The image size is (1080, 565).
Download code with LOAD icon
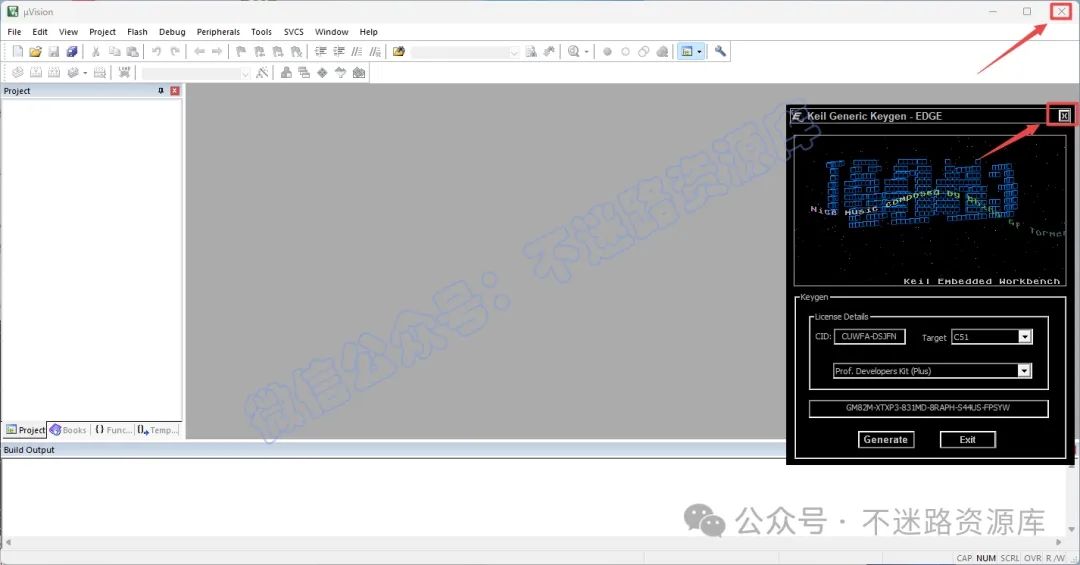125,72
